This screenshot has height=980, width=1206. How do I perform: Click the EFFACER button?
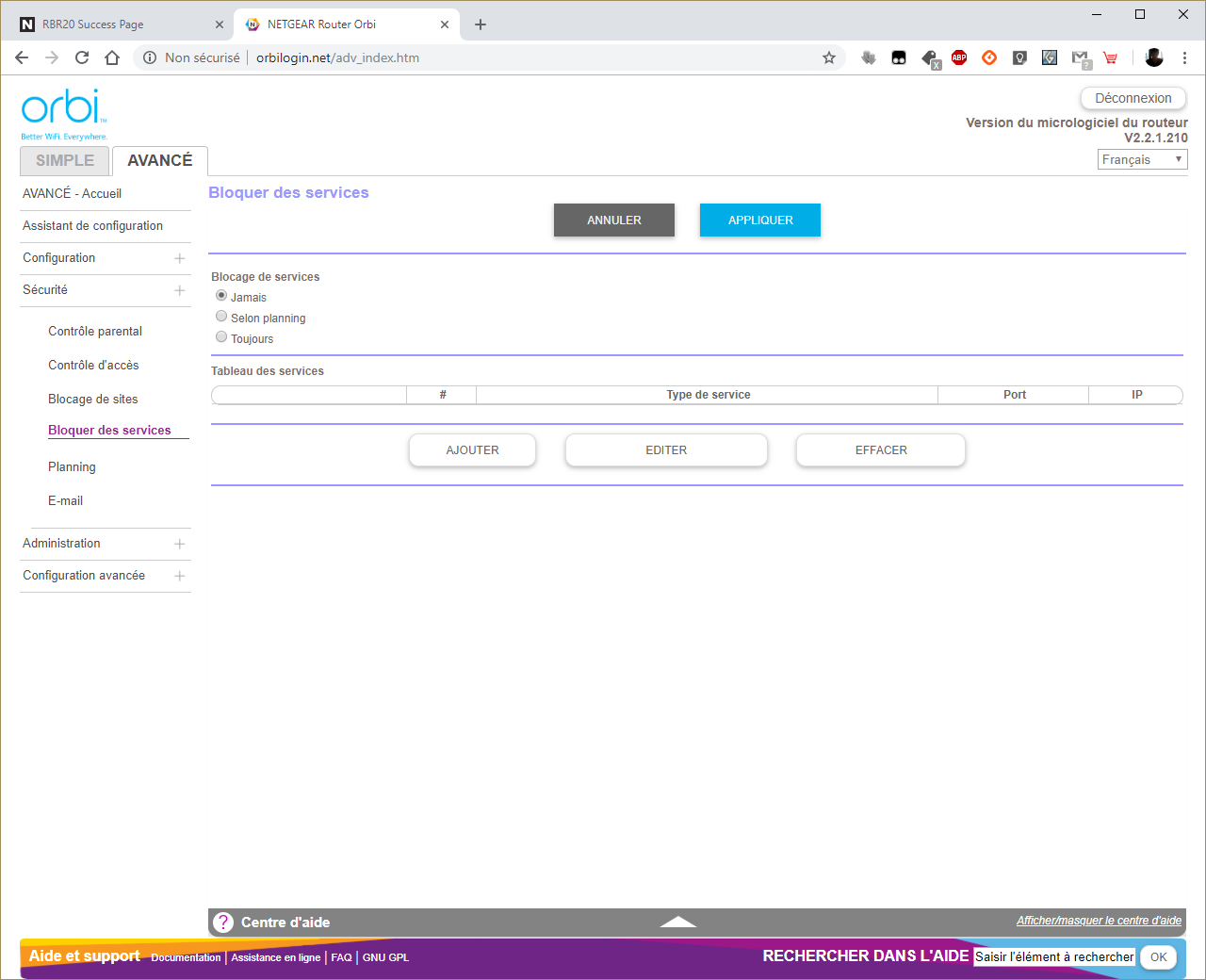(x=881, y=449)
